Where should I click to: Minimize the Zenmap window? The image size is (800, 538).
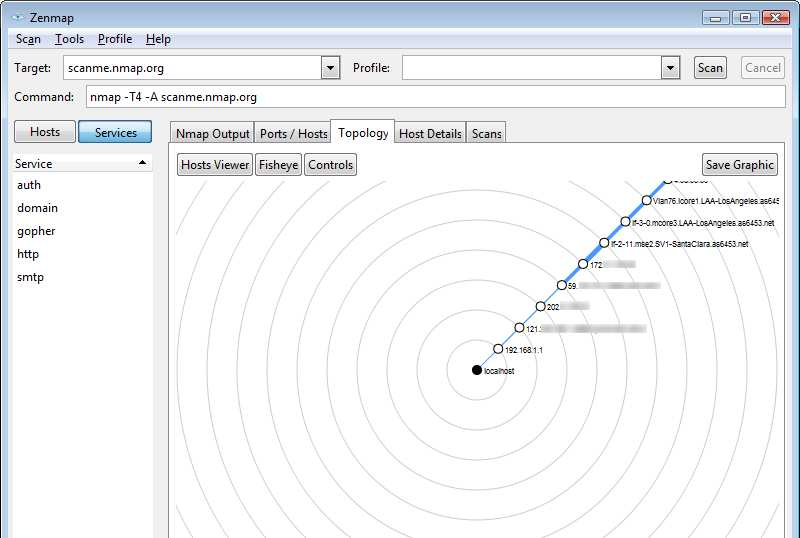pos(715,18)
